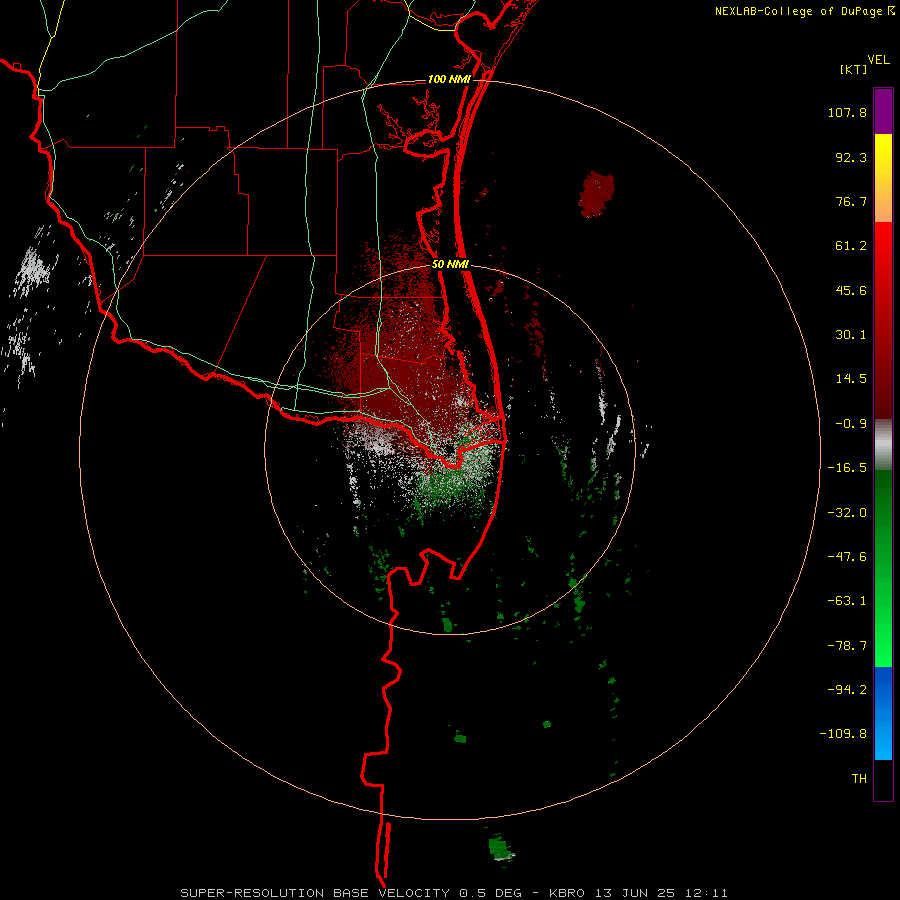Click the black TH segment of the color bar
Viewport: 900px width, 900px height.
pyautogui.click(x=883, y=780)
